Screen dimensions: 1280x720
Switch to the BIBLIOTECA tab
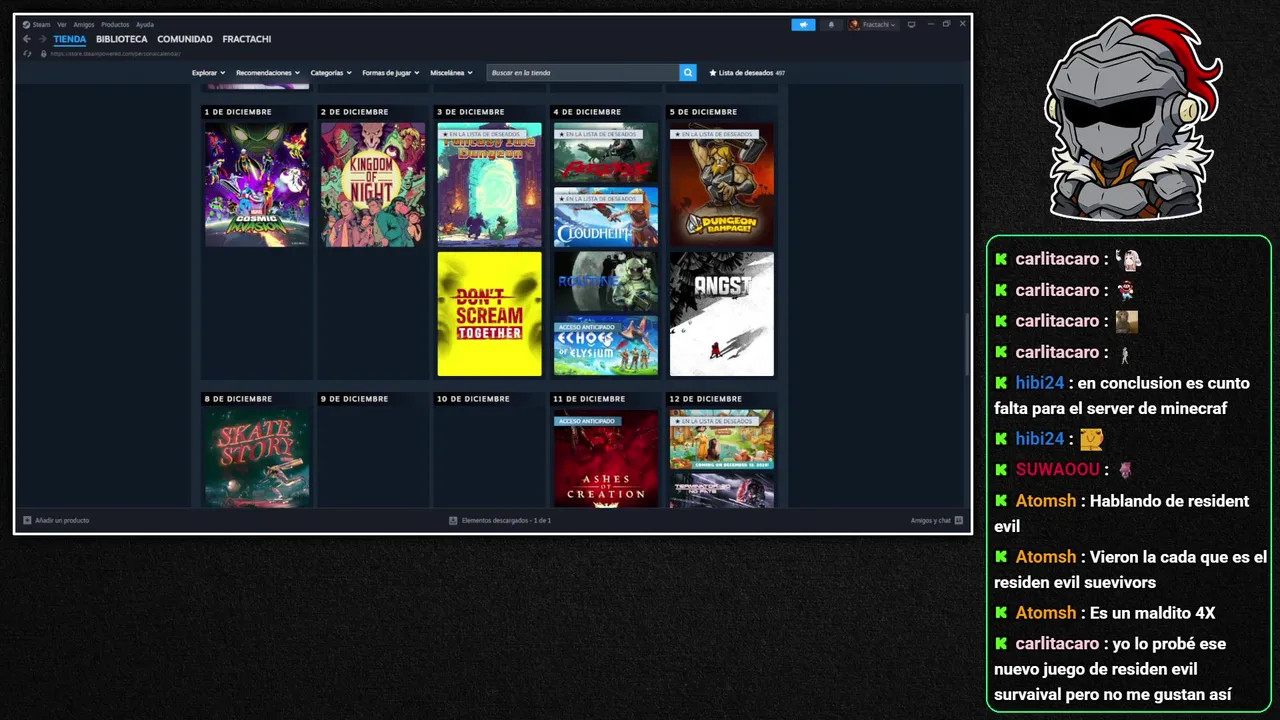pyautogui.click(x=122, y=39)
